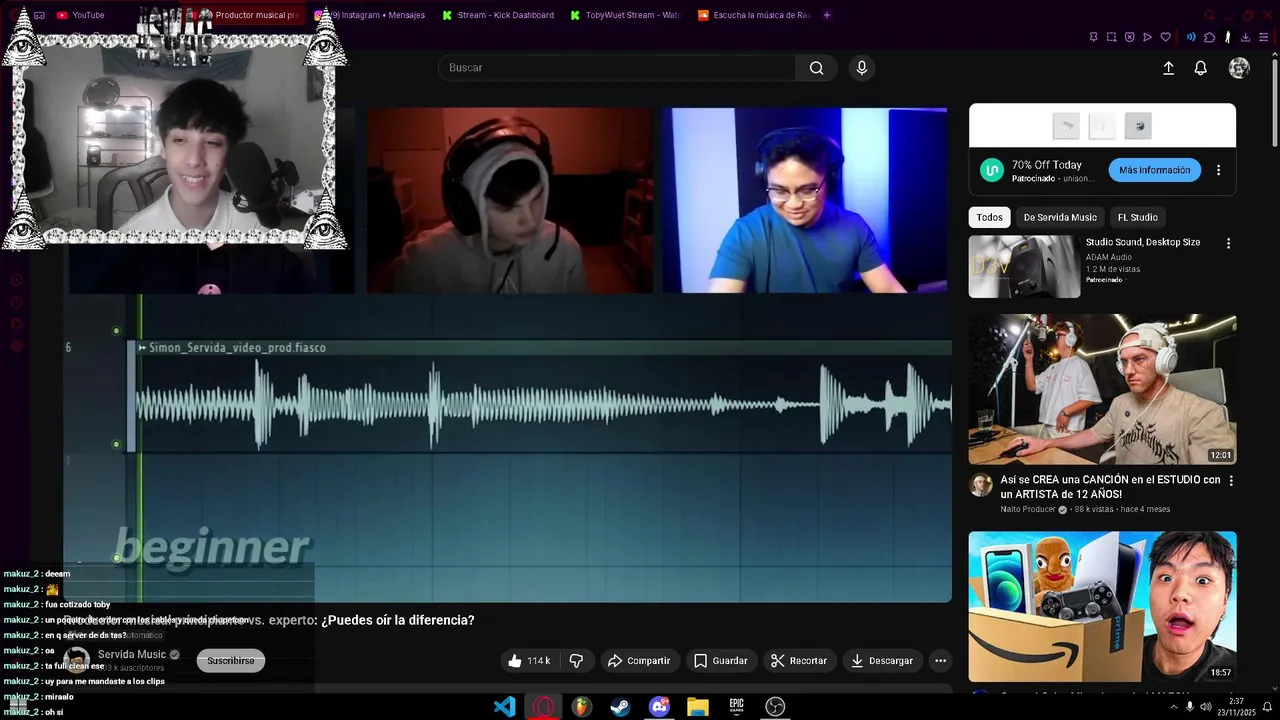Click the Recortar button
This screenshot has height=720, width=1280.
pos(798,661)
